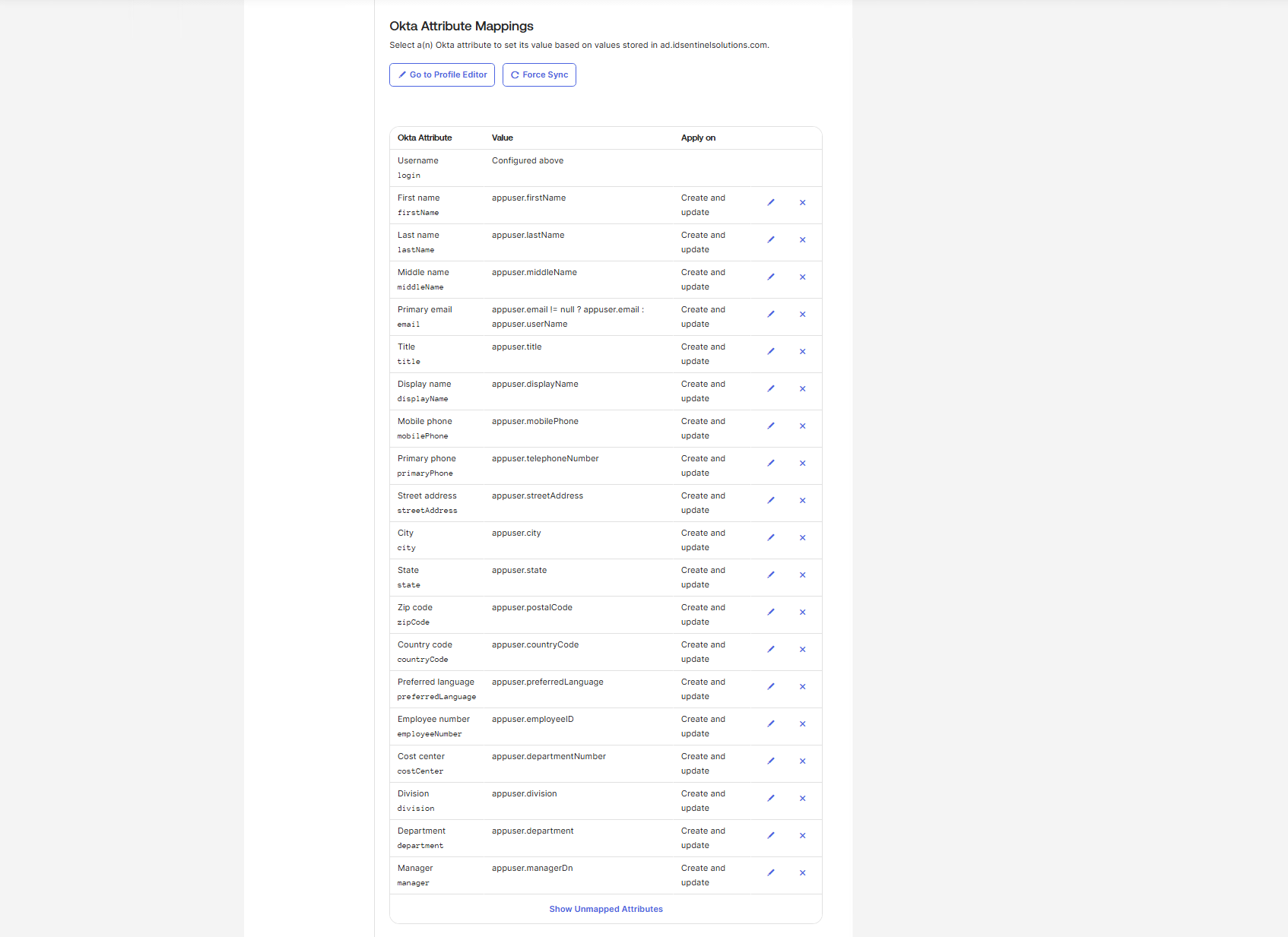The height and width of the screenshot is (937, 1288).
Task: Remove the Zip code mapping
Action: tap(802, 612)
